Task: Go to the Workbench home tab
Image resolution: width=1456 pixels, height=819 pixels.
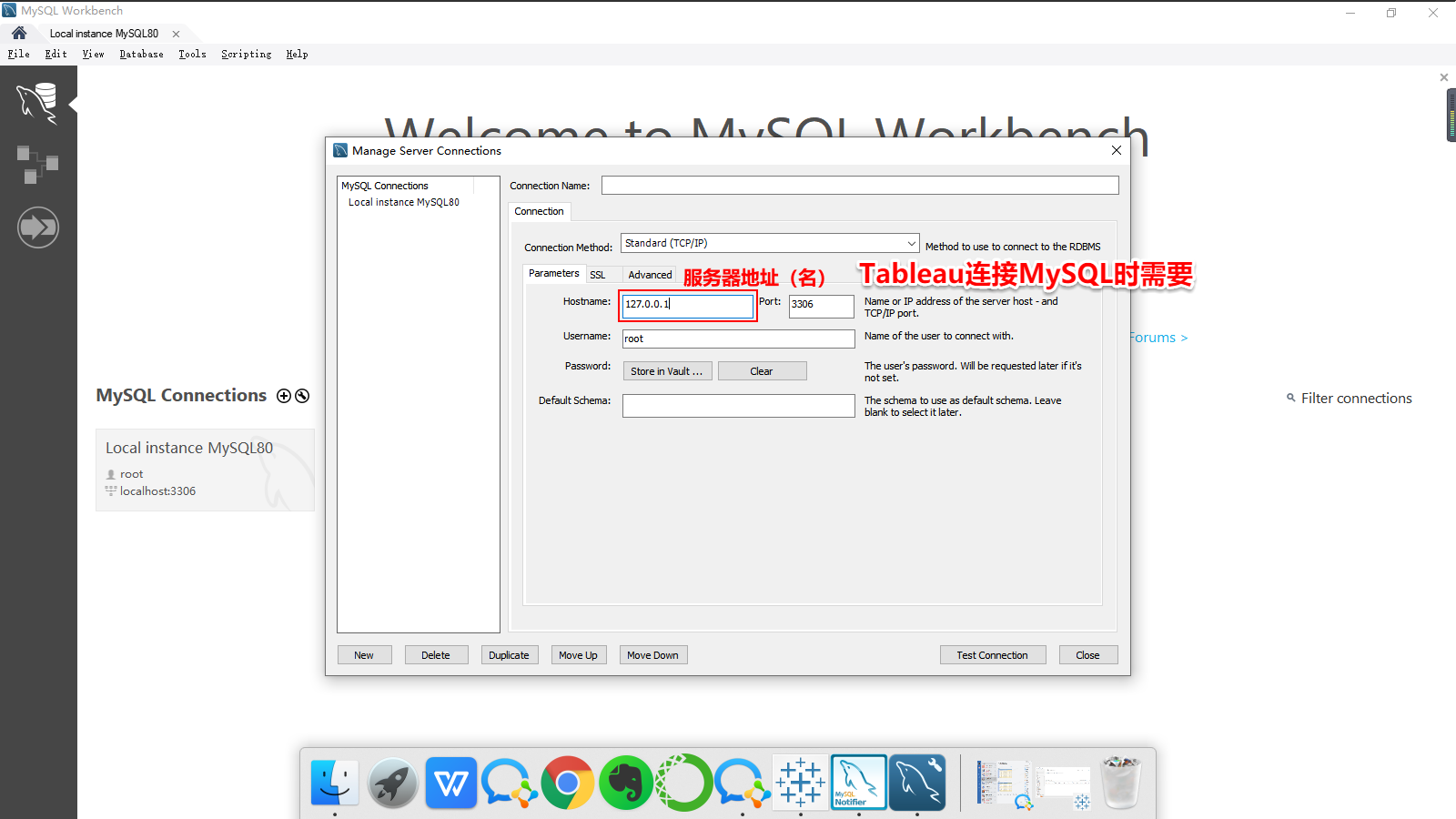Action: pyautogui.click(x=19, y=33)
